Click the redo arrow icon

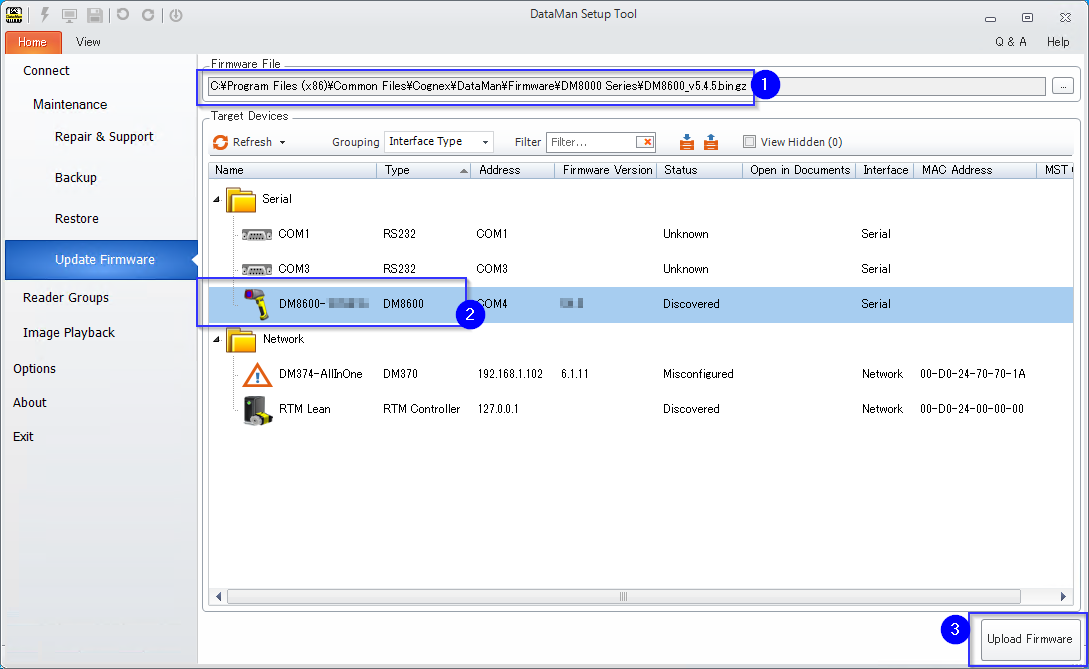[x=148, y=15]
